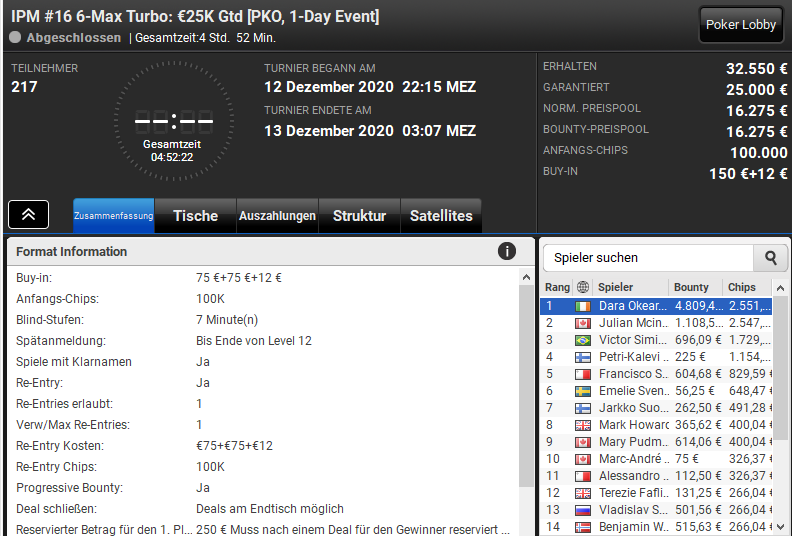Open the Satellites tab
Image resolution: width=792 pixels, height=536 pixels.
[x=441, y=216]
